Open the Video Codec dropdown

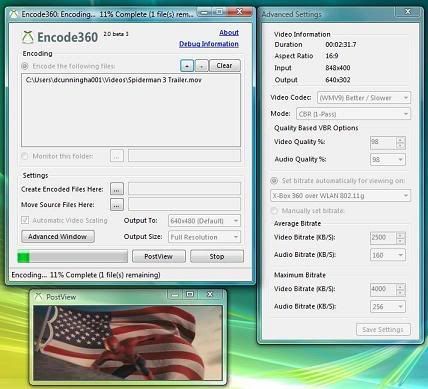(364, 98)
